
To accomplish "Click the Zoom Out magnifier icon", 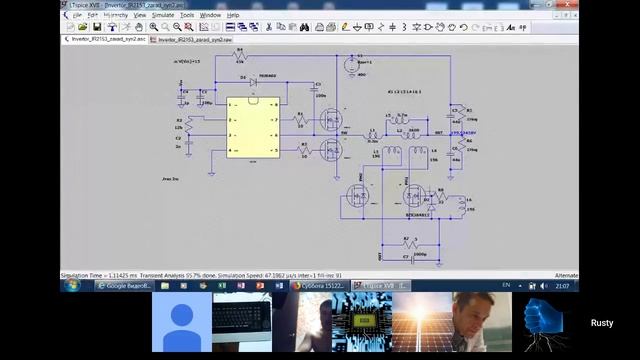I will click(x=177, y=27).
